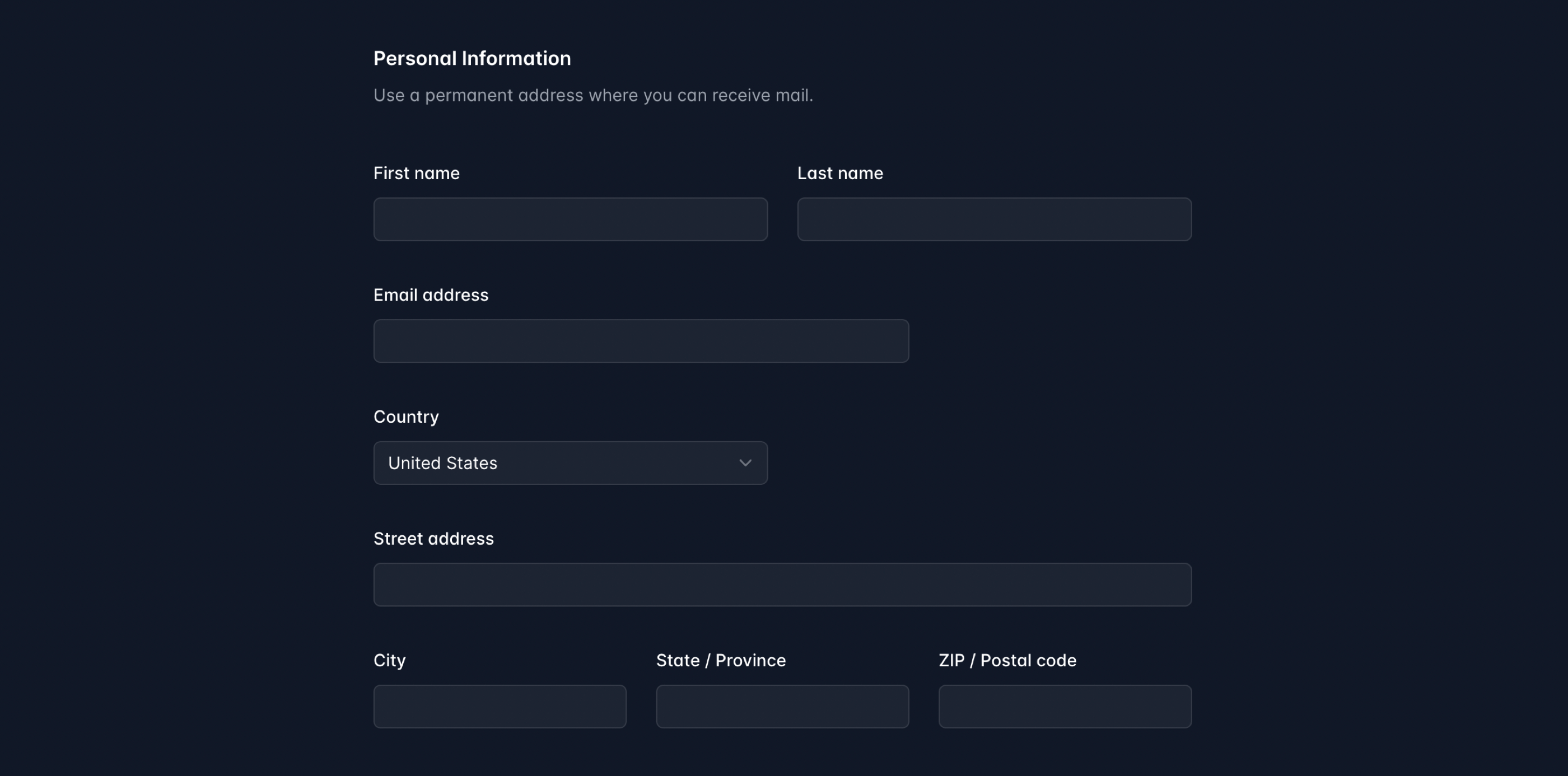Select the Email address field
The width and height of the screenshot is (1568, 776).
tap(641, 341)
